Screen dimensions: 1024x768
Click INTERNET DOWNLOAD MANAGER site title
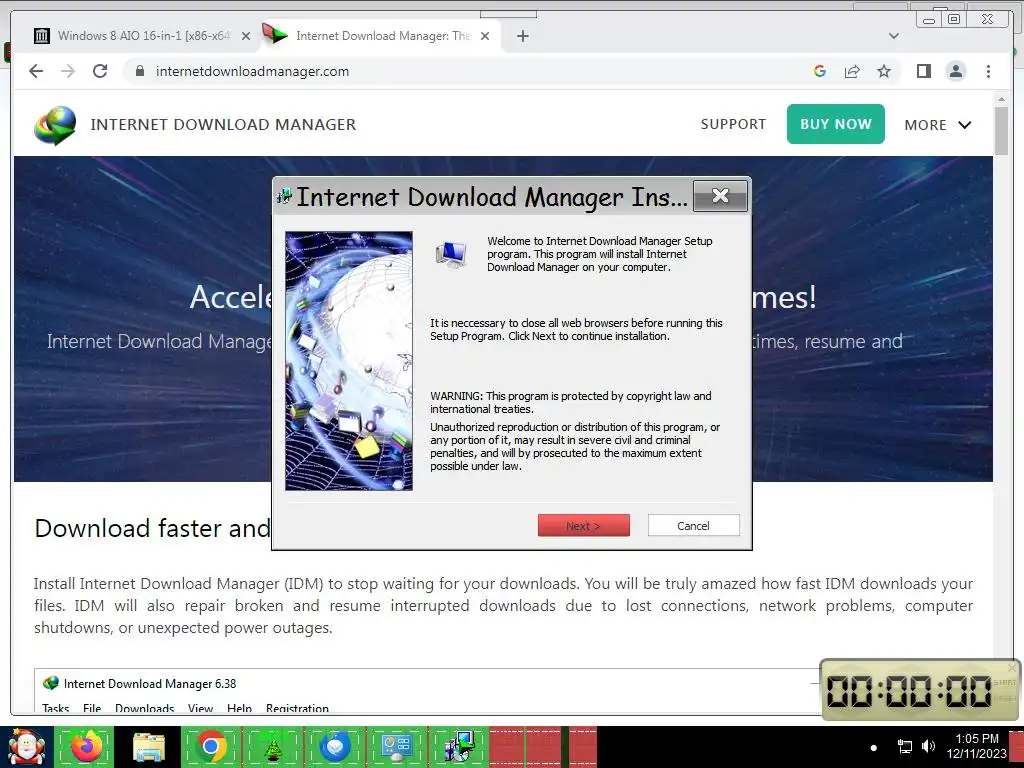[223, 124]
